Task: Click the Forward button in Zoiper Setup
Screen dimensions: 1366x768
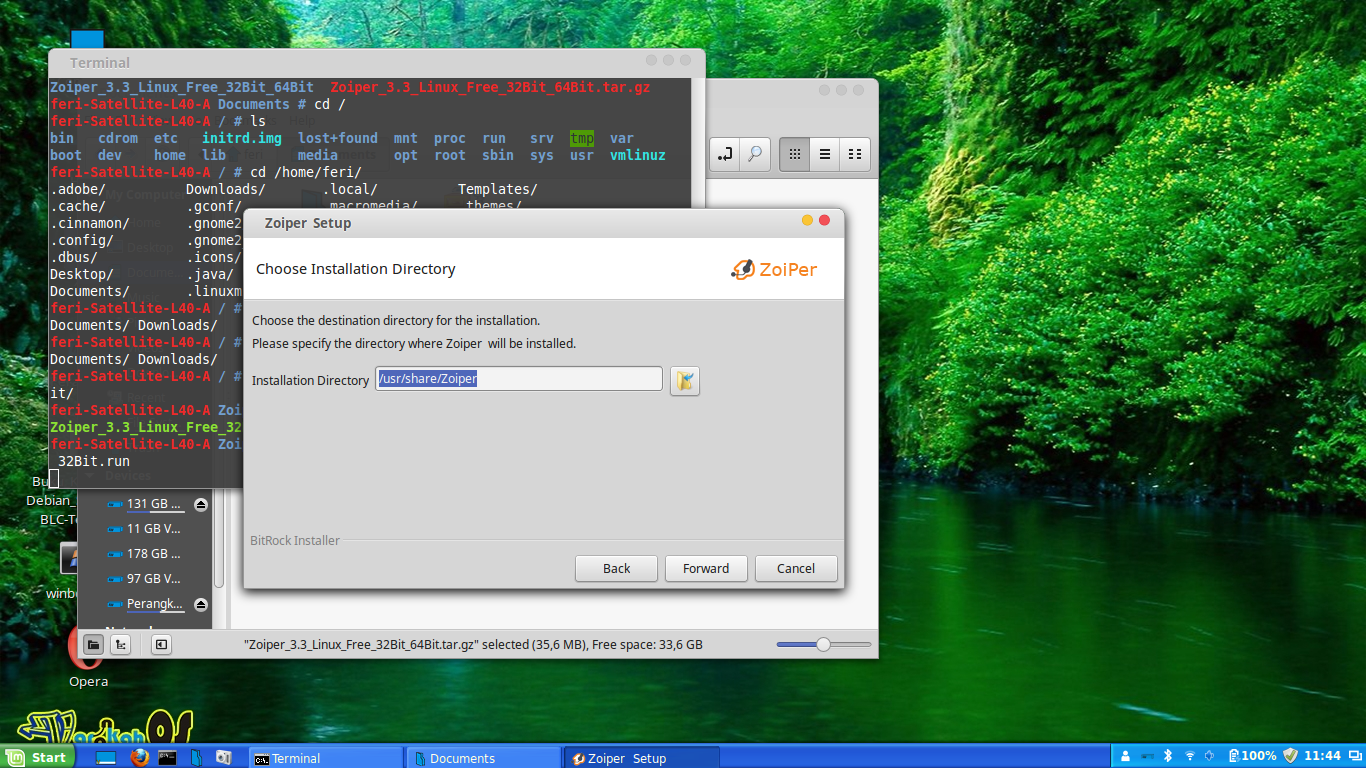Action: (706, 568)
